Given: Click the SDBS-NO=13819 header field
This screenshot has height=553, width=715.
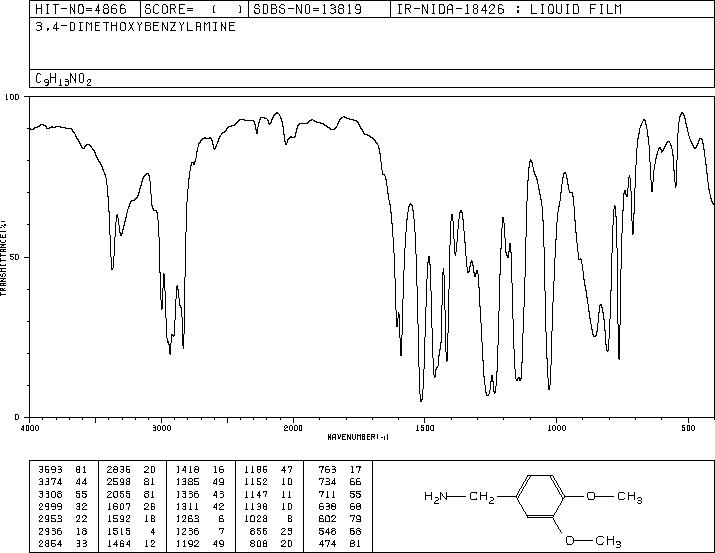Looking at the screenshot, I should [x=319, y=9].
